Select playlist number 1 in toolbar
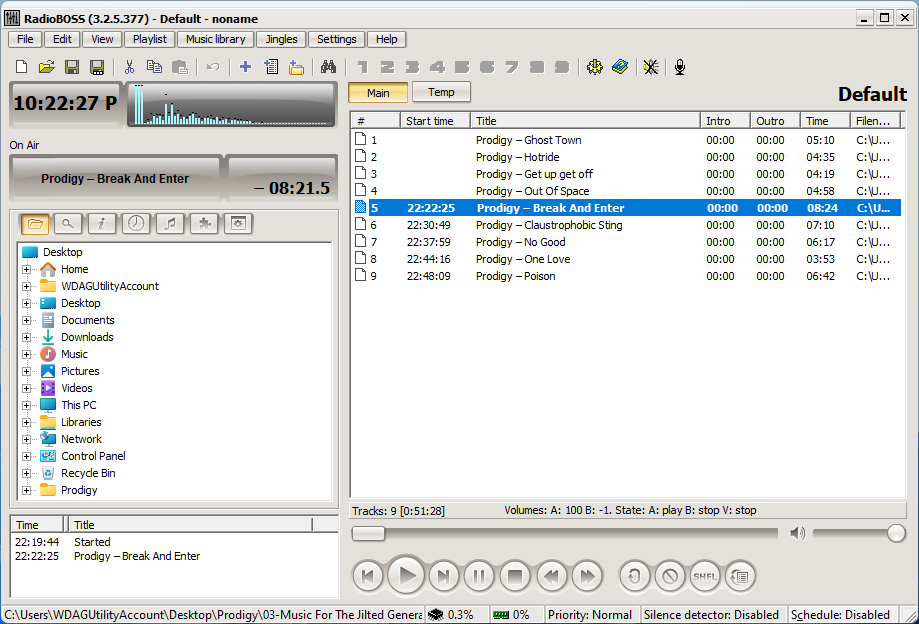Screen dimensions: 919x624 (x=362, y=67)
